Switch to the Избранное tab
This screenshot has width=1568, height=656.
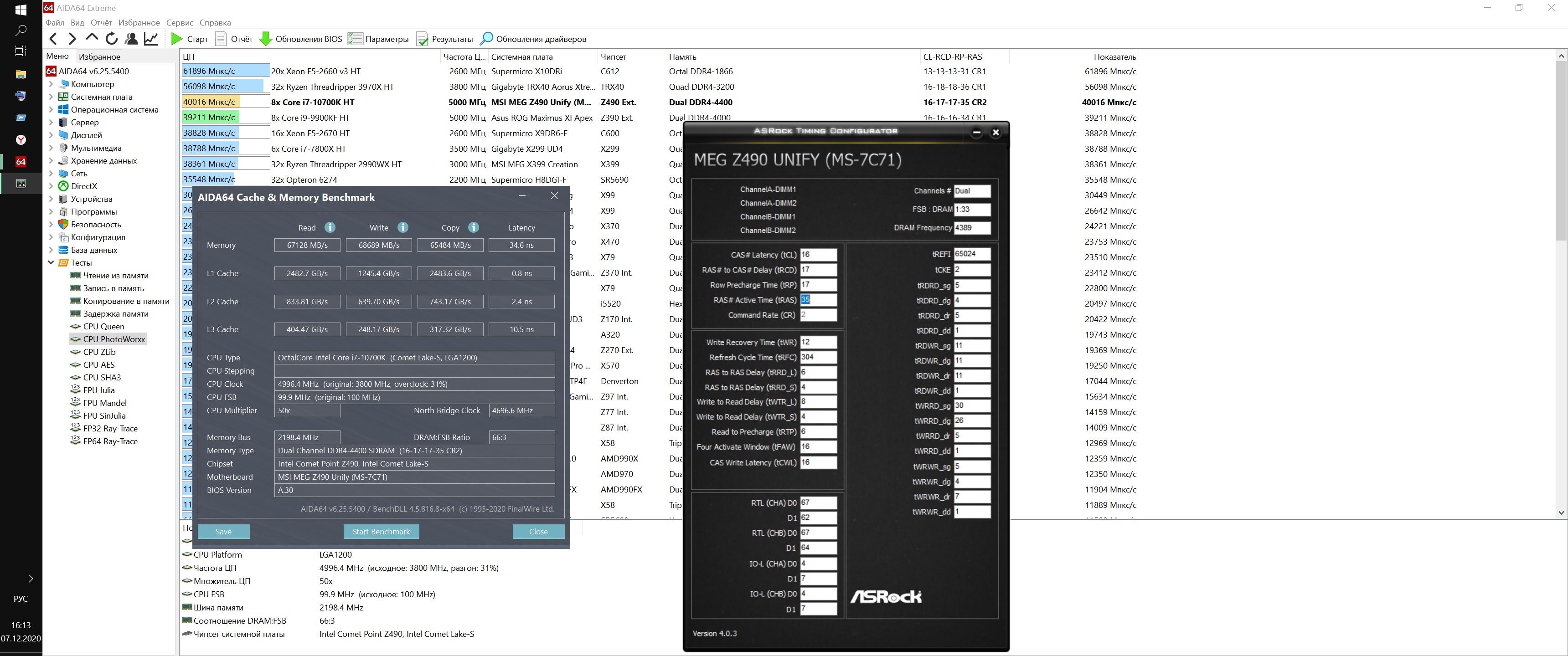100,56
